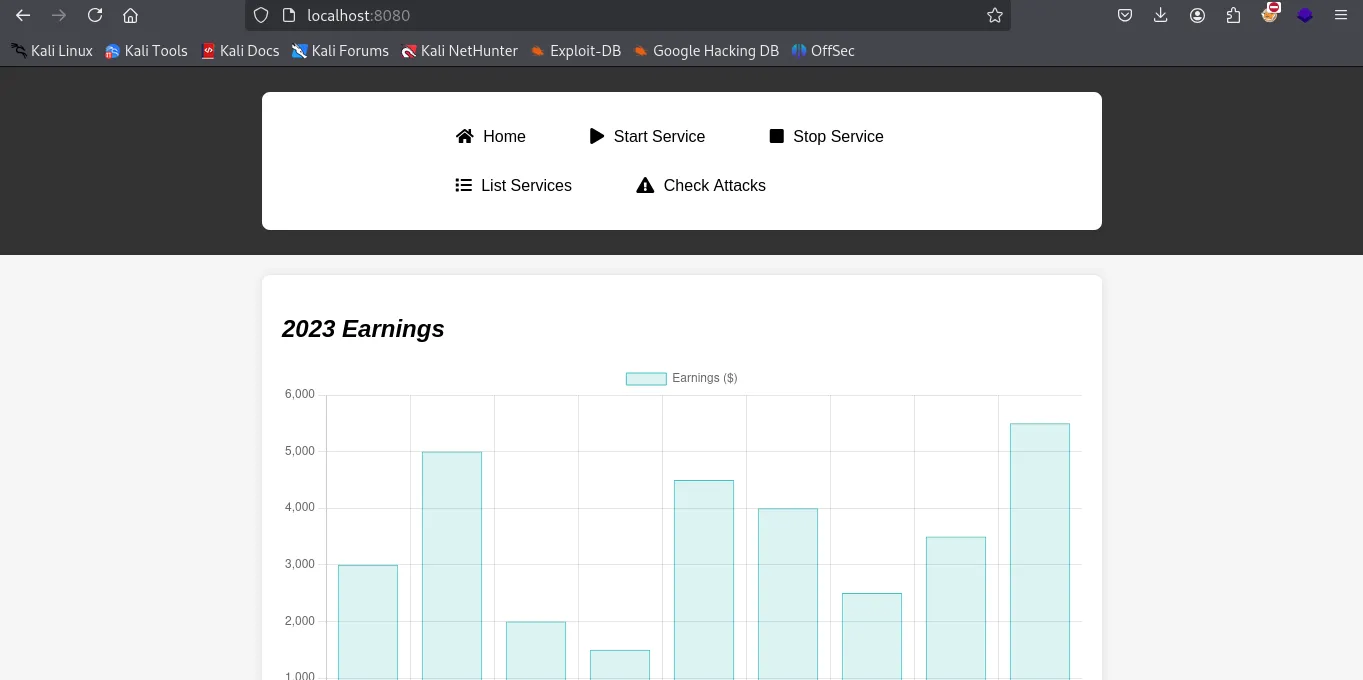Click the browser forward arrow

59,15
